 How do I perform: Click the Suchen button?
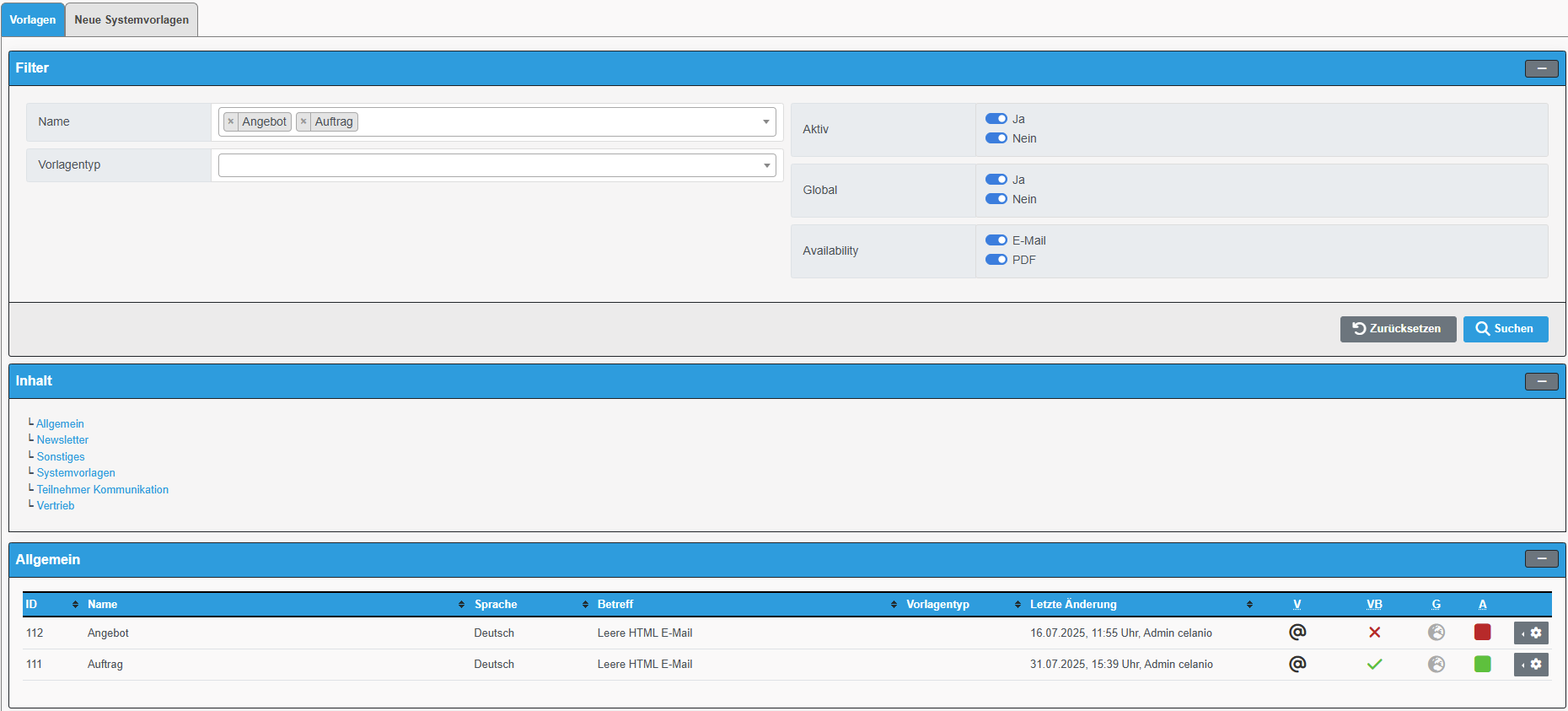[1505, 329]
